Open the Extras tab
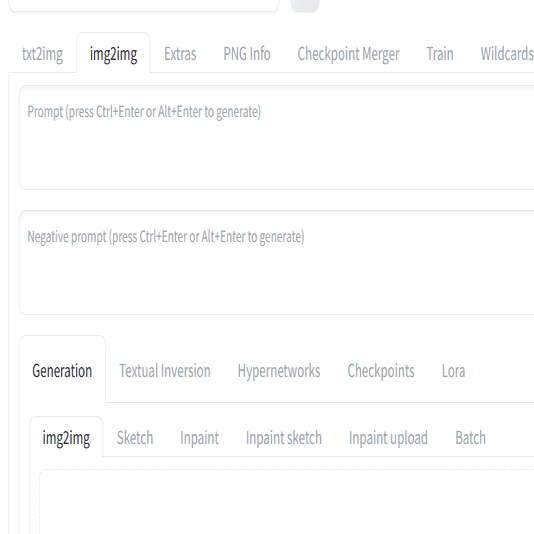Viewport: 534px width, 534px height. pos(180,54)
